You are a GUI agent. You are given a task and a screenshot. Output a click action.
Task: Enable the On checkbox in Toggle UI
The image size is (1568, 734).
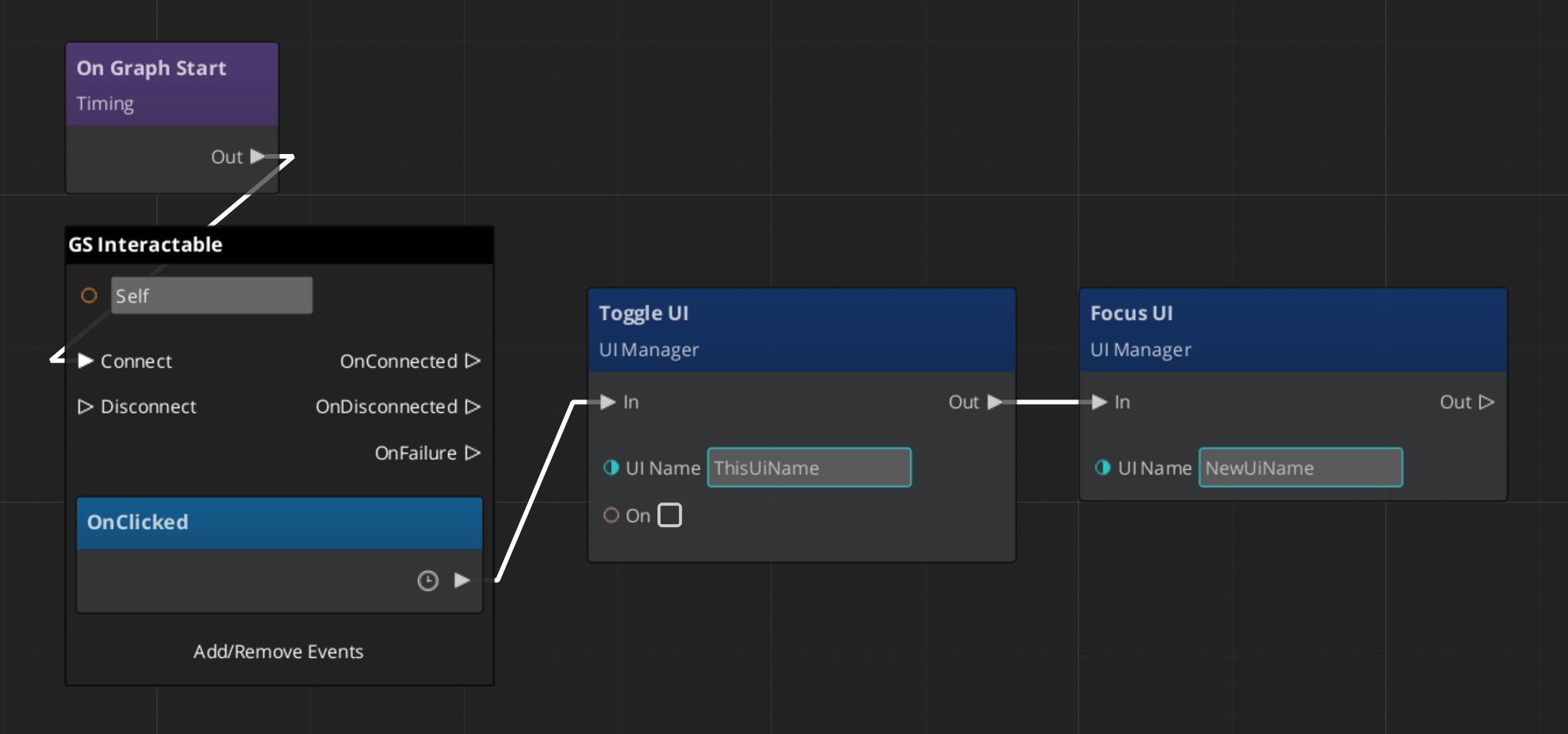click(669, 515)
